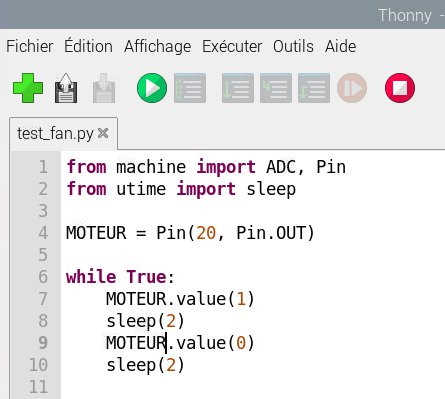This screenshot has width=445, height=399.
Task: Open a file with the load icon
Action: tap(66, 88)
